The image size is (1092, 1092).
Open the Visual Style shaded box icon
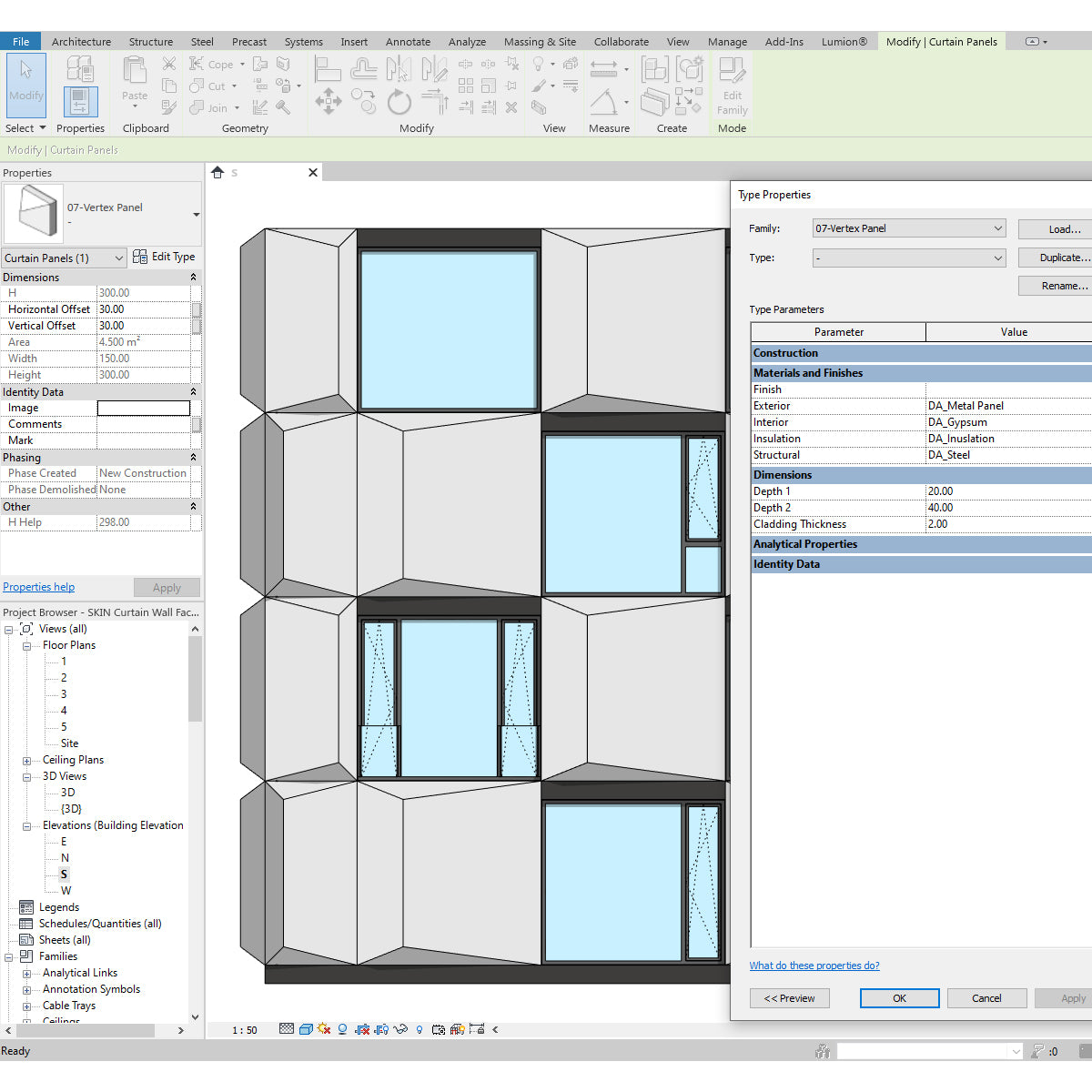[x=306, y=1029]
